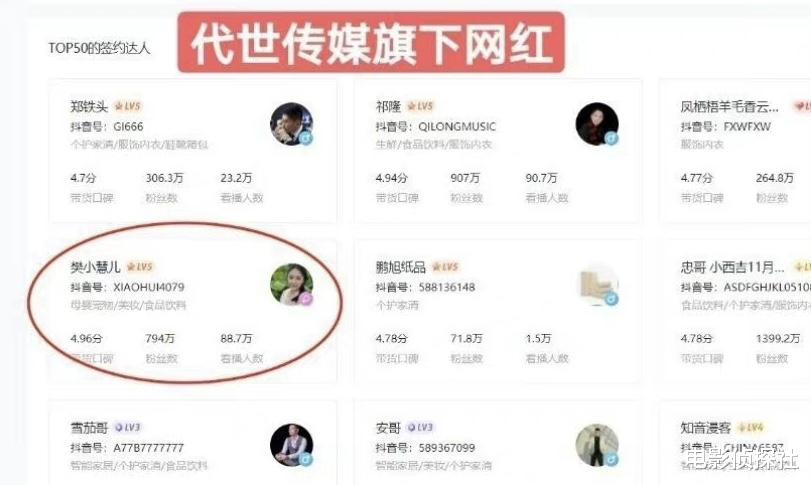Click the LV5 badge next to 郑铁头
Image resolution: width=811 pixels, height=485 pixels.
coord(127,107)
